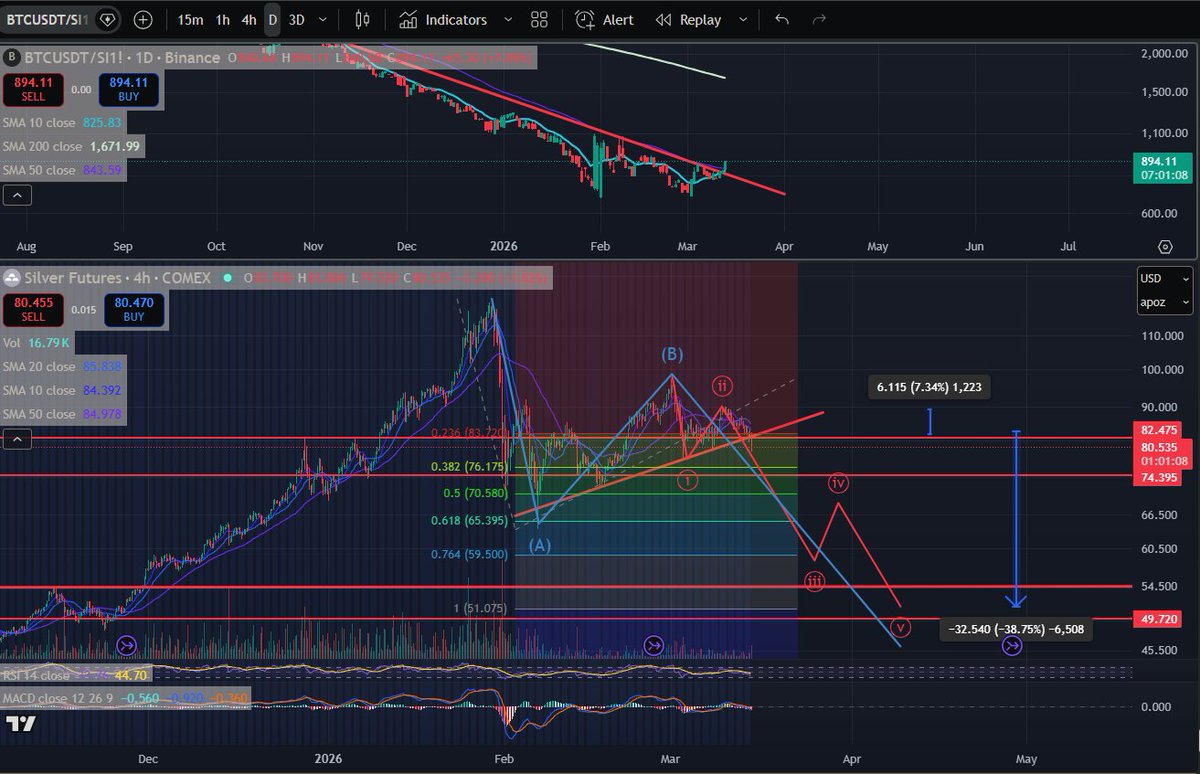The height and width of the screenshot is (774, 1200).
Task: Switch to the 1h timeframe
Action: [222, 19]
